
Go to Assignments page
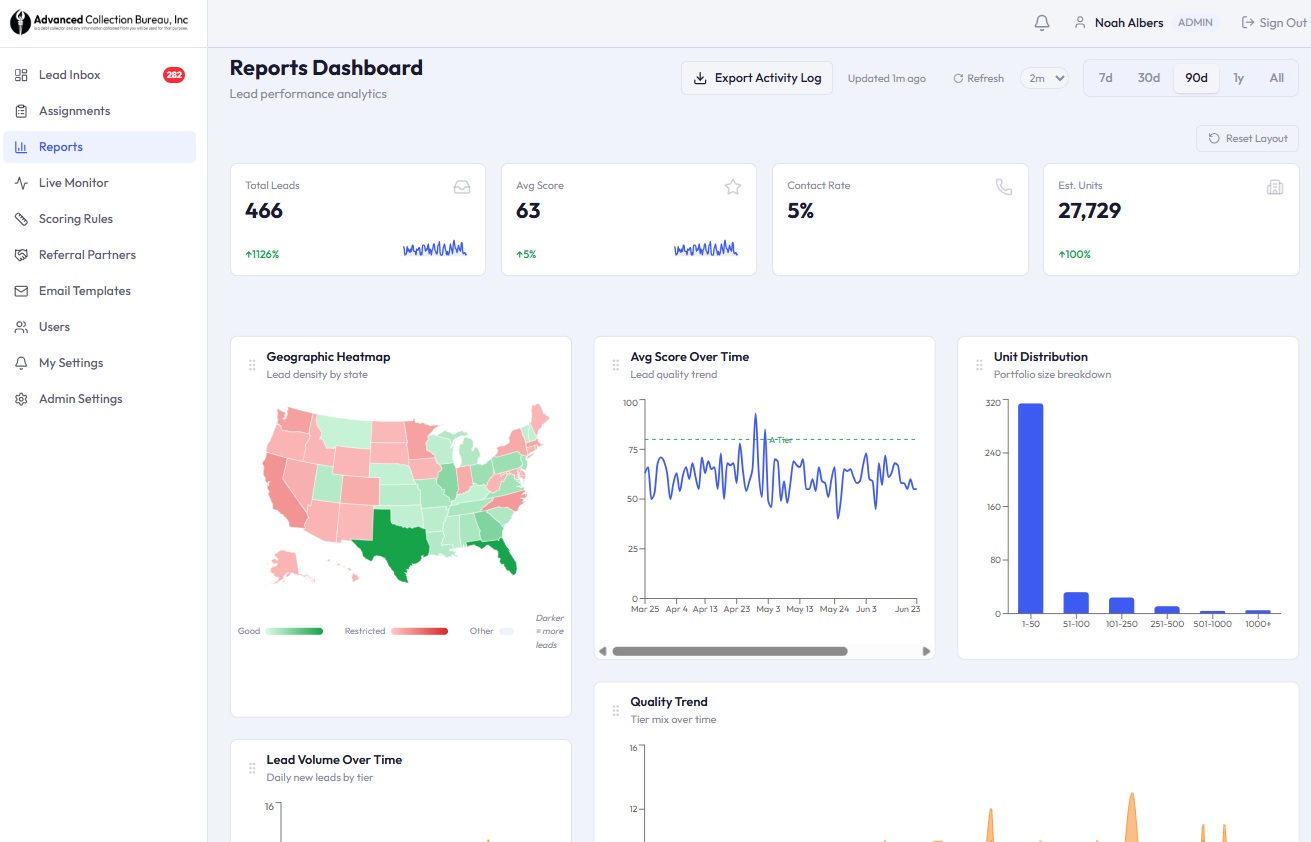click(100, 111)
